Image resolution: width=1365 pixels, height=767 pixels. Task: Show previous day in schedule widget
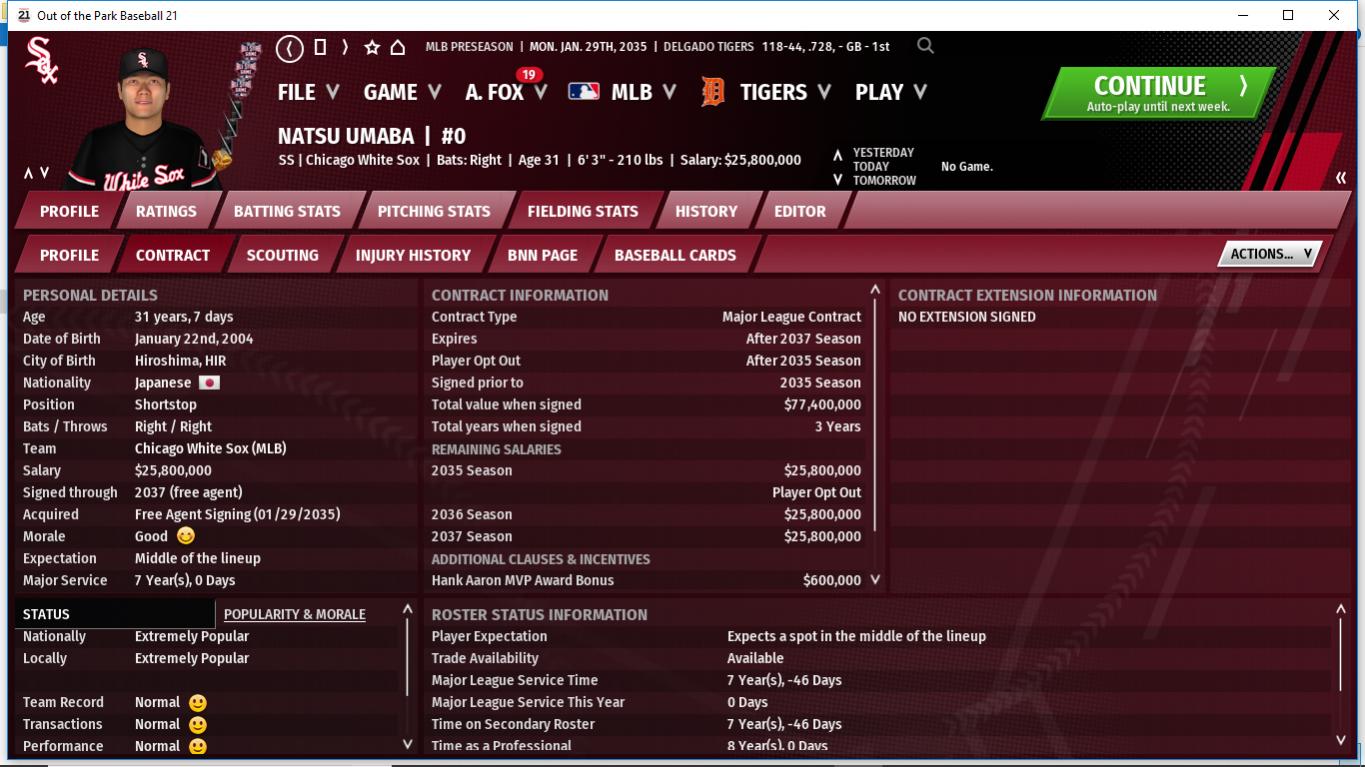click(x=838, y=154)
